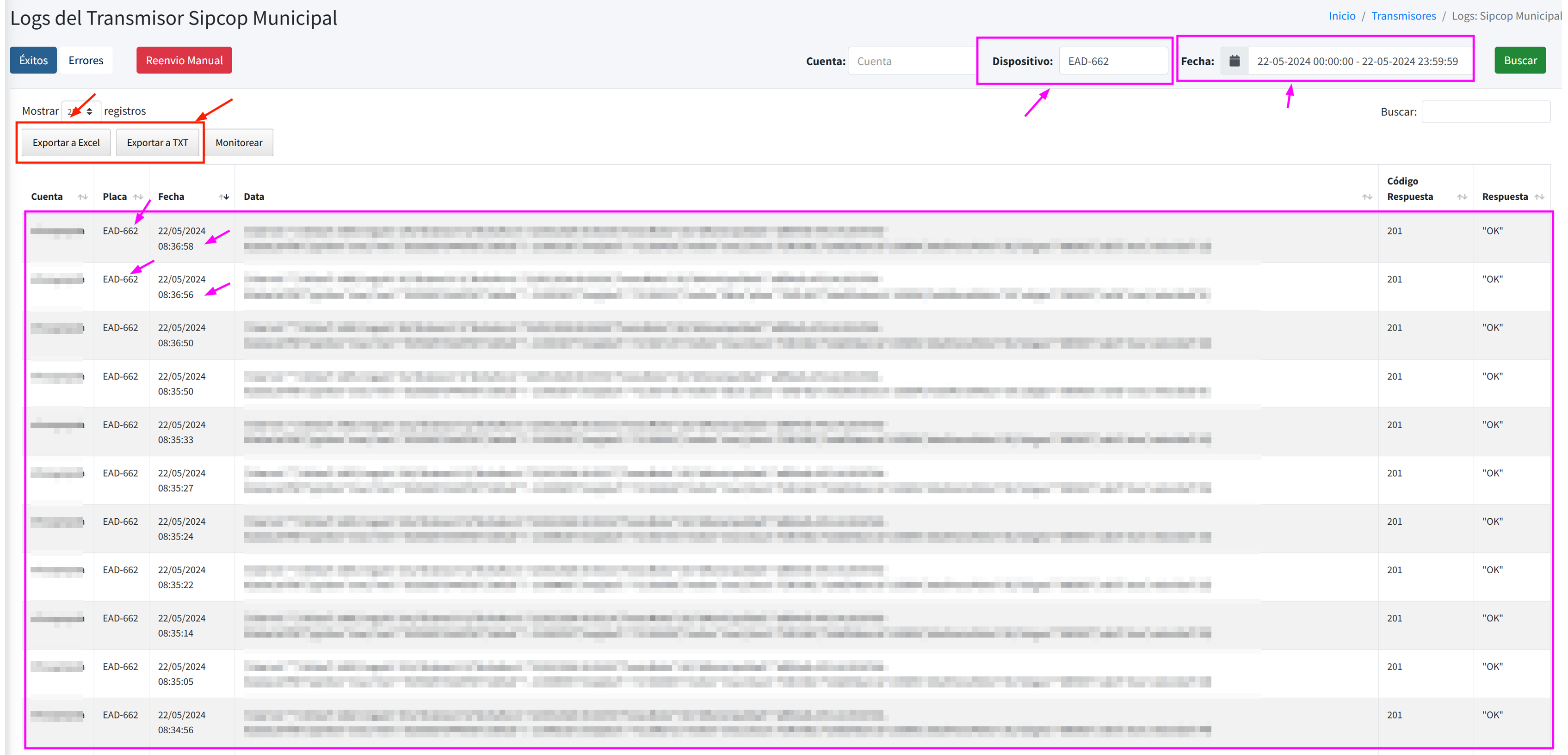Screen dimensions: 1568x755
Task: Click Exportar a Excel button
Action: (x=66, y=142)
